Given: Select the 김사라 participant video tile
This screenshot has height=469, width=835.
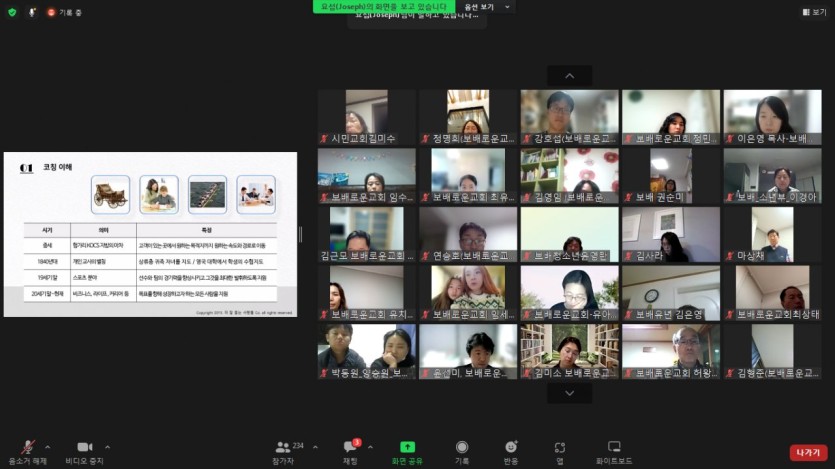Looking at the screenshot, I should click(x=670, y=235).
